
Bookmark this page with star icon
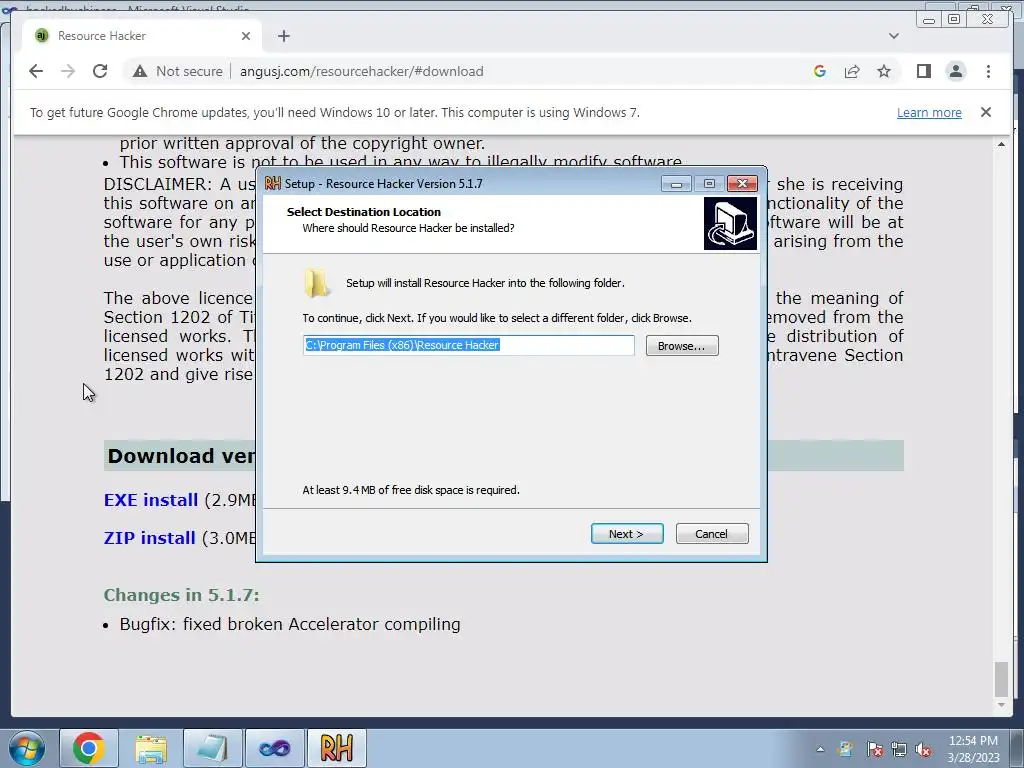point(884,71)
